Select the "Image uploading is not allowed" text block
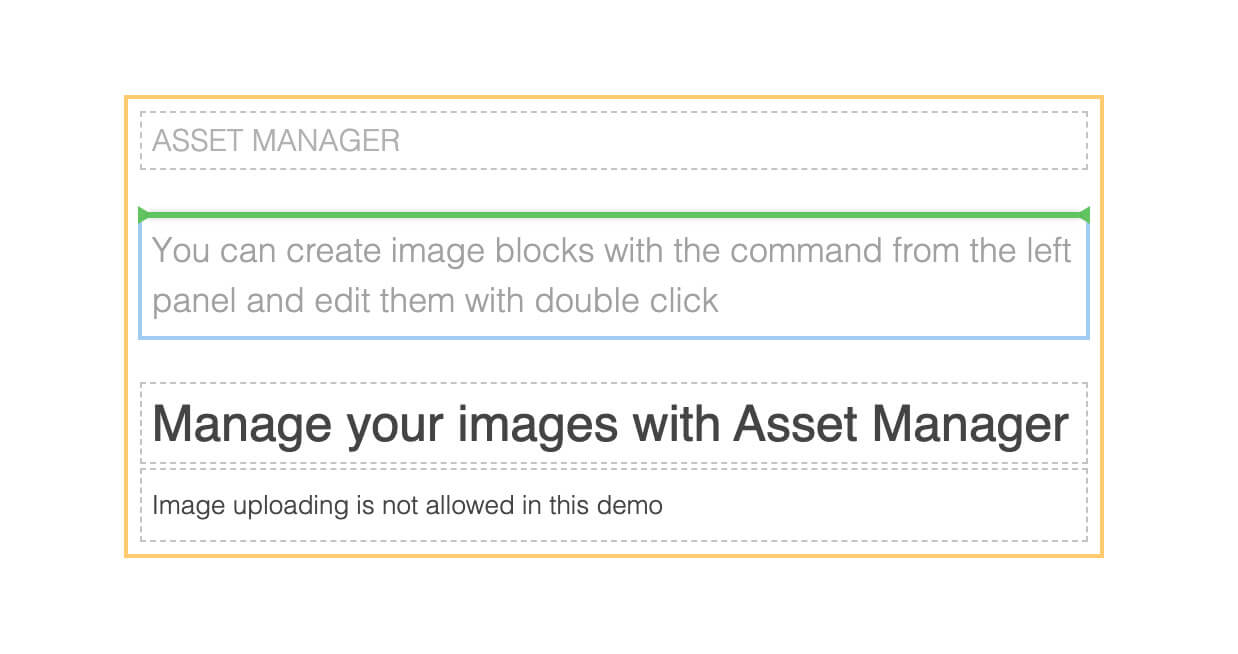The width and height of the screenshot is (1238, 654). (614, 505)
